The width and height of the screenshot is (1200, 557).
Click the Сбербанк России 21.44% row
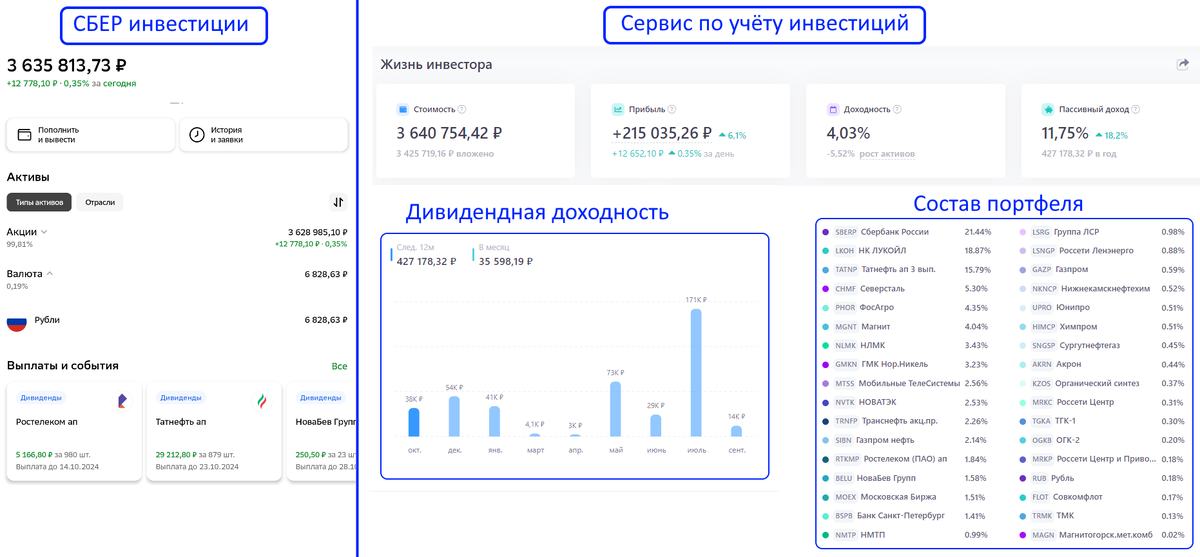click(905, 232)
